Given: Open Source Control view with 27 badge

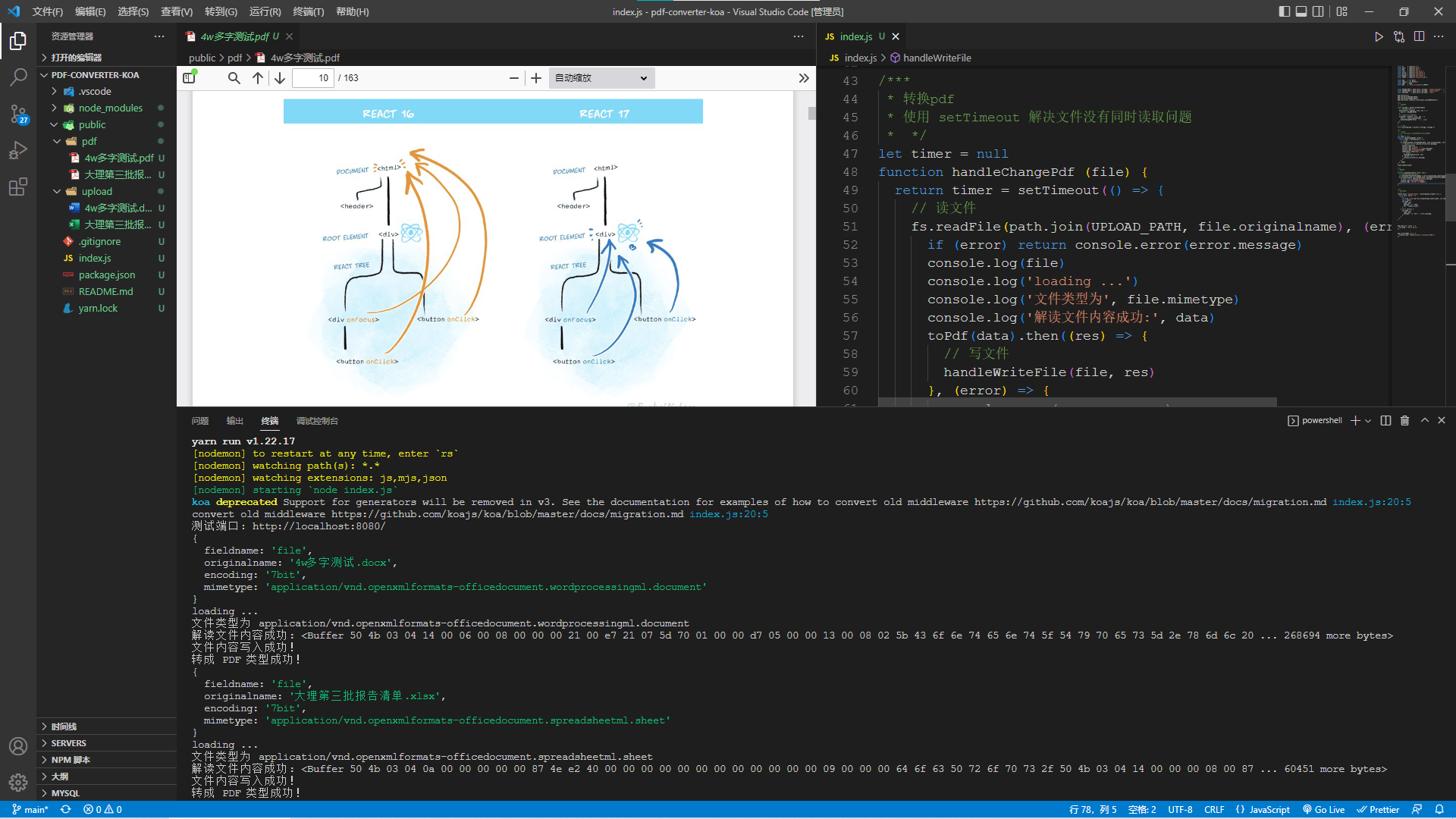Looking at the screenshot, I should tap(18, 114).
